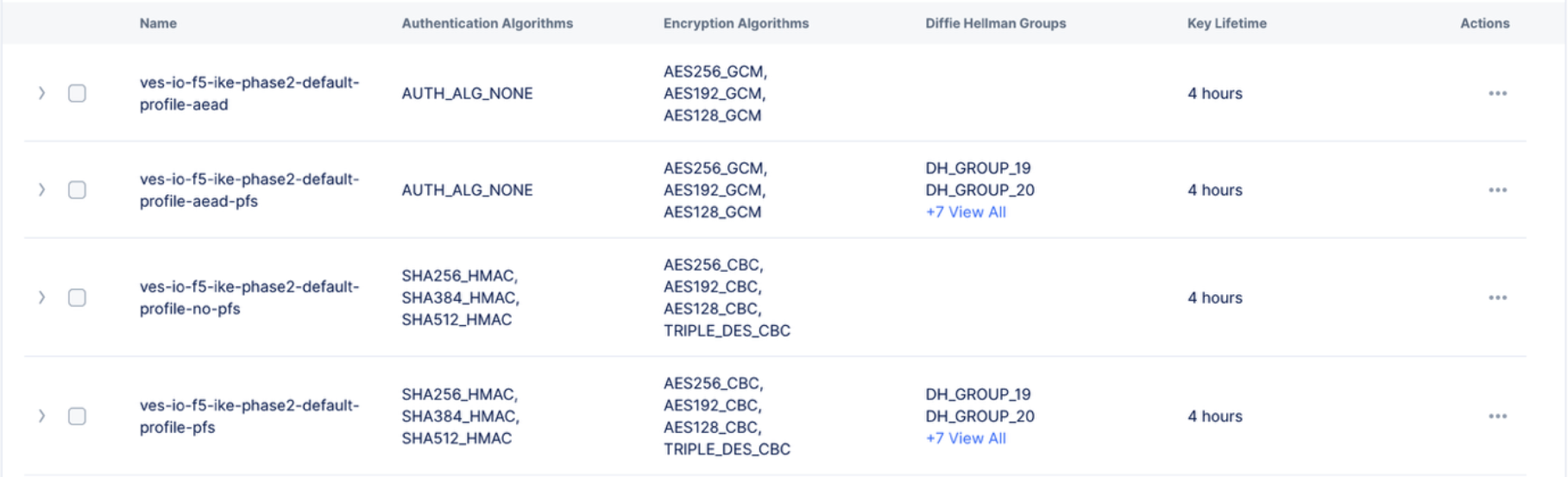1568x477 pixels.
Task: Select checkbox for default-profile-aead row
Action: (x=77, y=93)
